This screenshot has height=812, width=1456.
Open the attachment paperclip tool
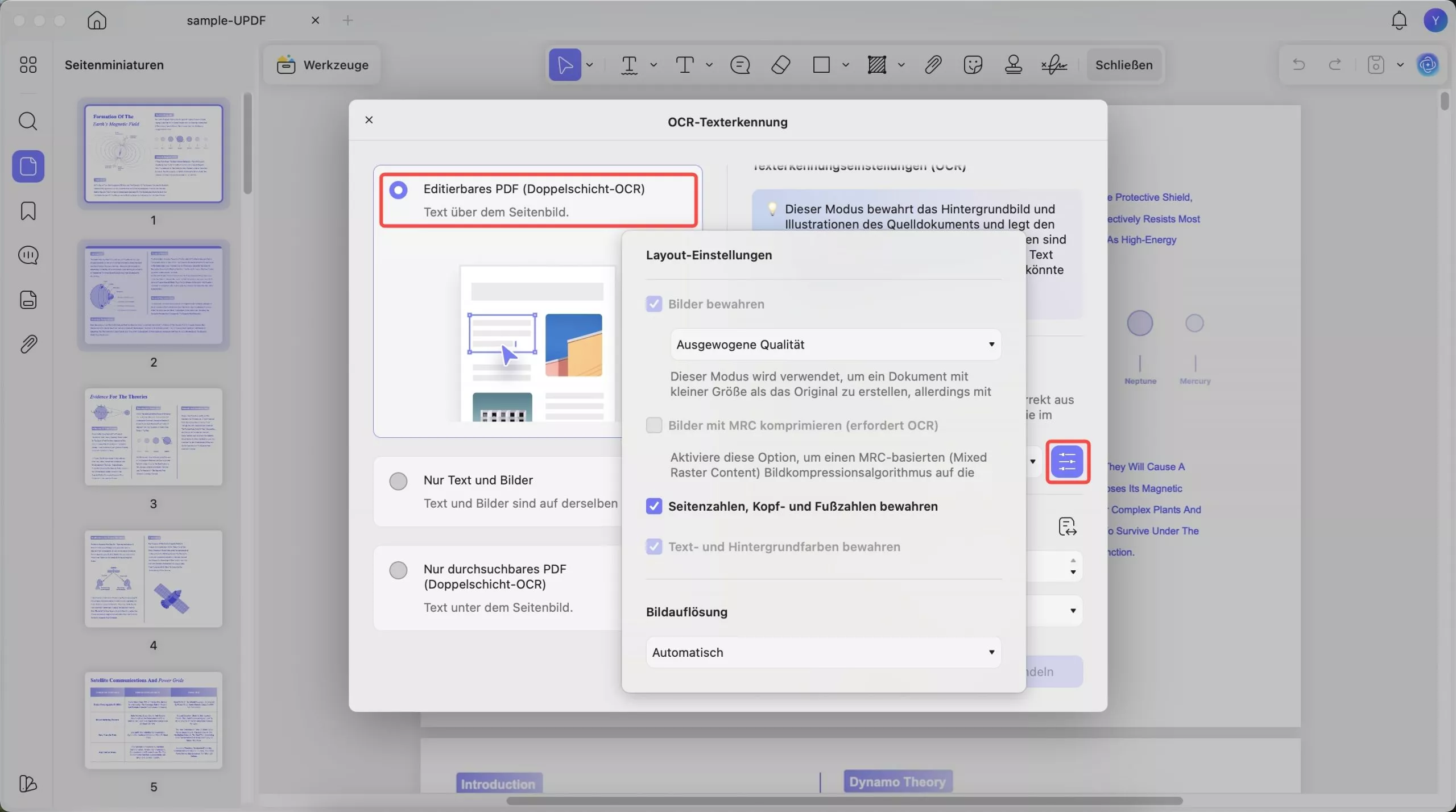click(x=933, y=65)
